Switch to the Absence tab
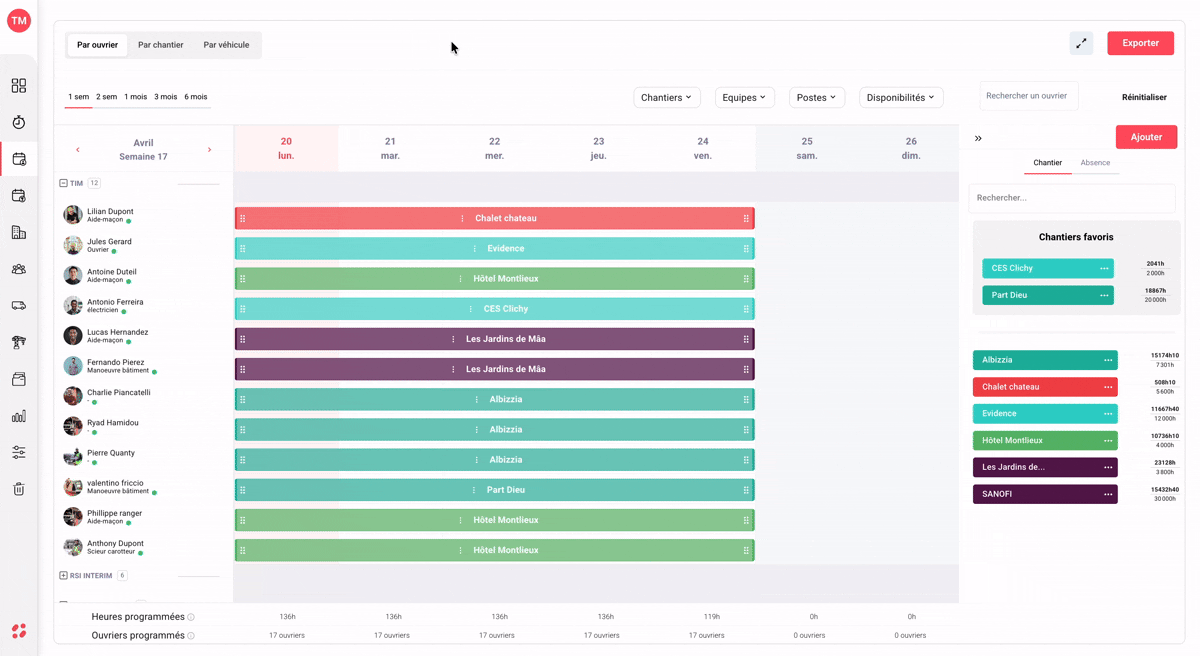The image size is (1200, 656). pos(1095,163)
